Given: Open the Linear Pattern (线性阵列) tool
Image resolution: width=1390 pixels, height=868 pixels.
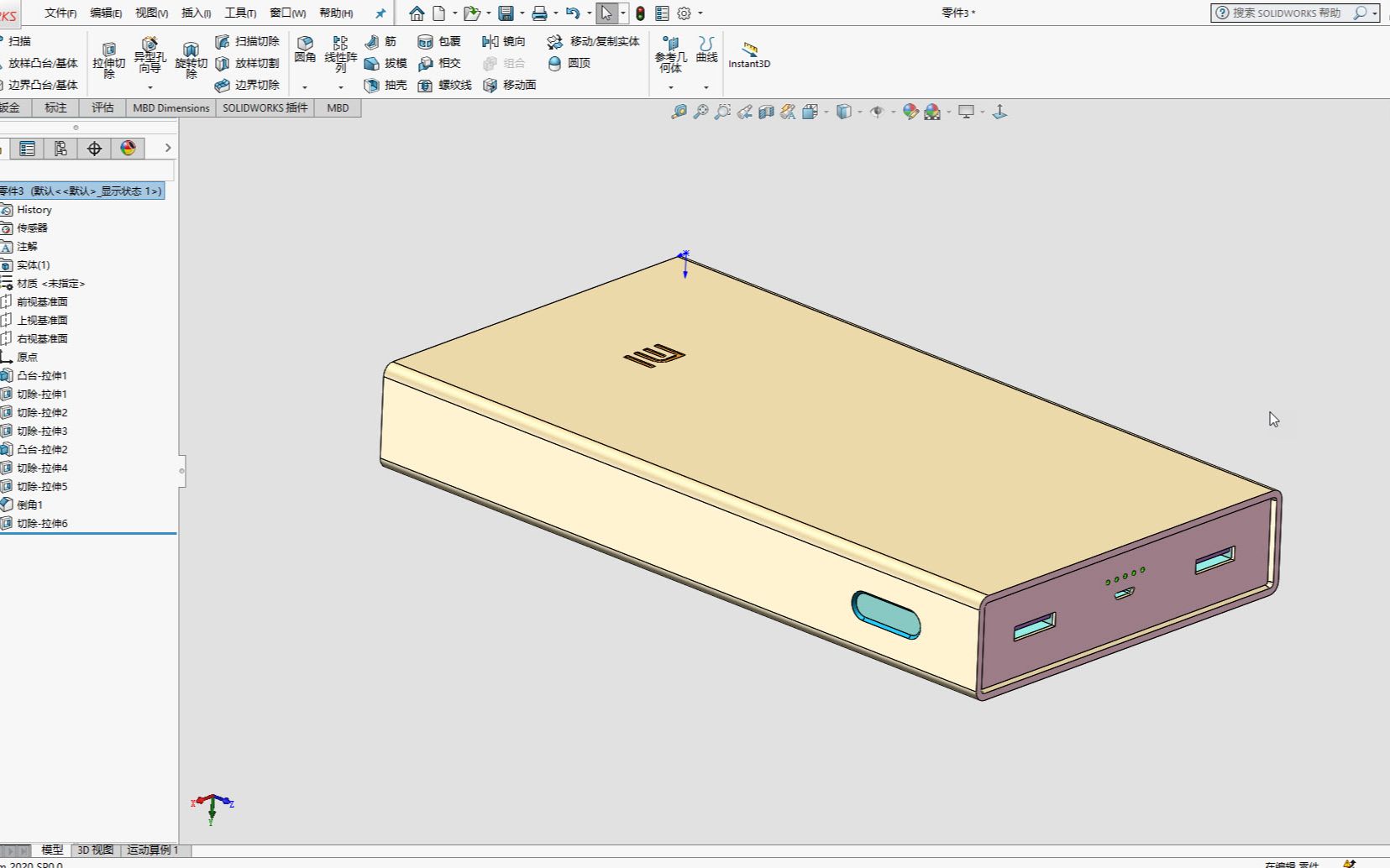Looking at the screenshot, I should click(x=340, y=54).
